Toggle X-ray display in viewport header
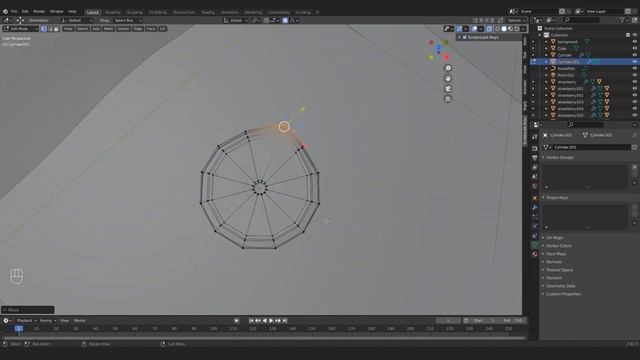Image resolution: width=640 pixels, height=360 pixels. (x=489, y=29)
